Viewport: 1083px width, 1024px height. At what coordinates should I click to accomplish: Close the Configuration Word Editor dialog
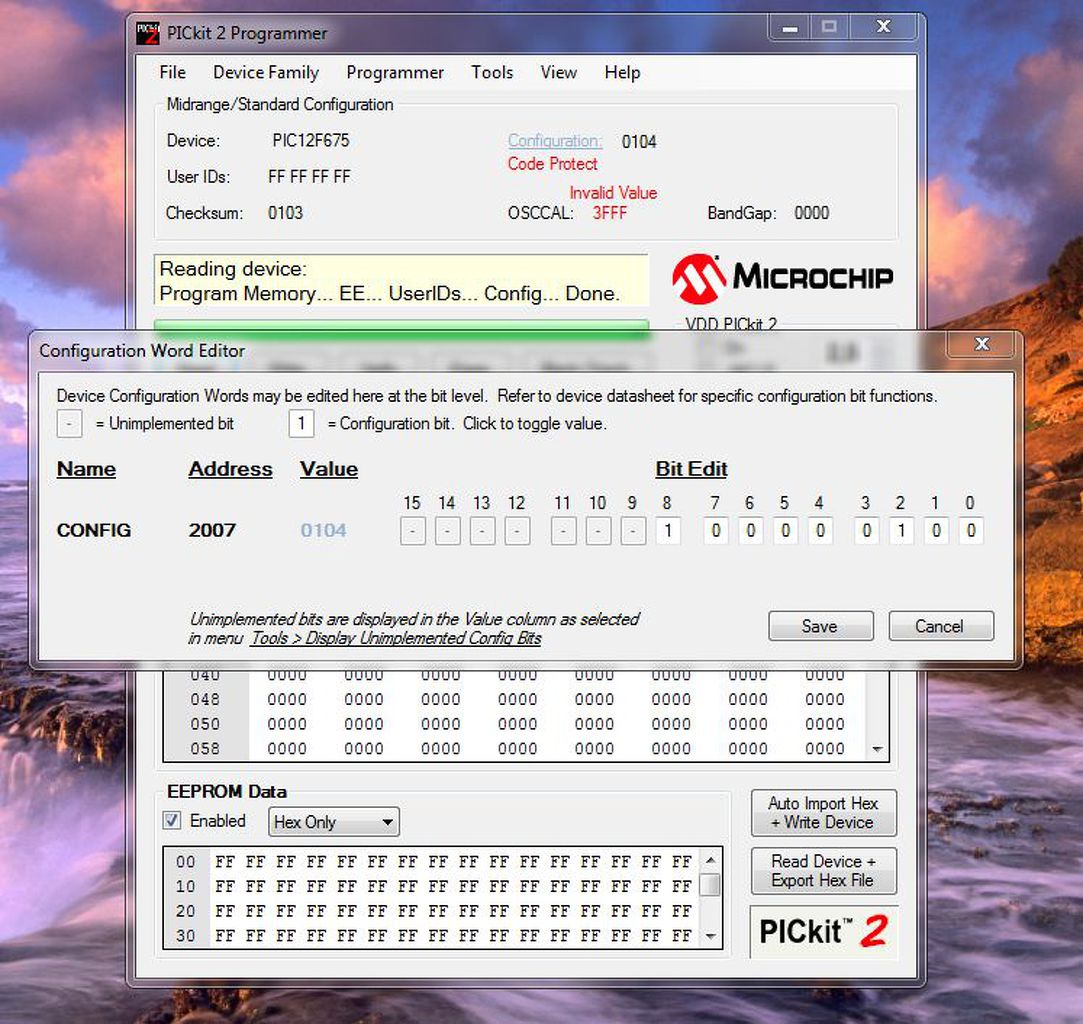click(981, 344)
